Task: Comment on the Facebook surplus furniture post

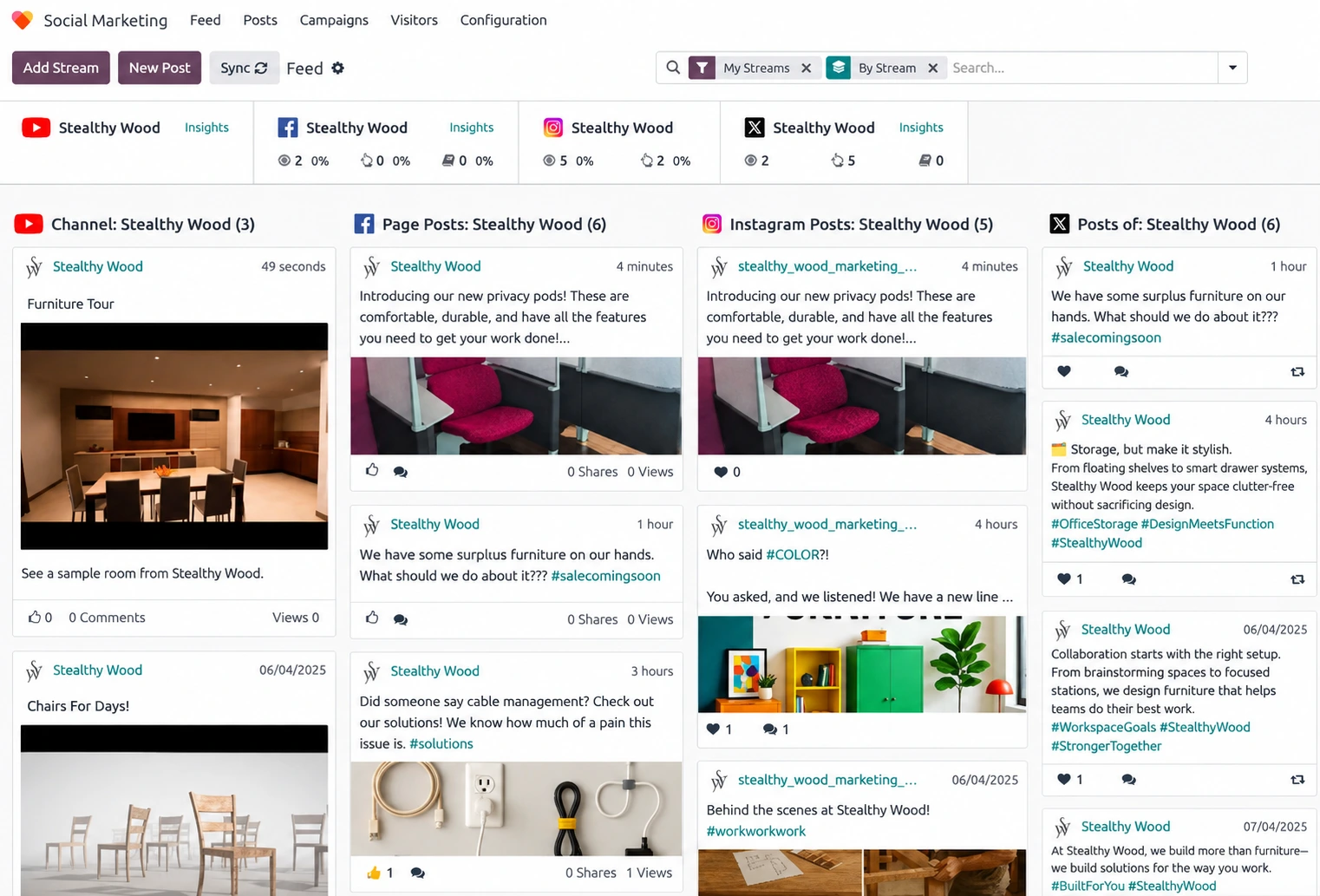Action: pyautogui.click(x=401, y=619)
